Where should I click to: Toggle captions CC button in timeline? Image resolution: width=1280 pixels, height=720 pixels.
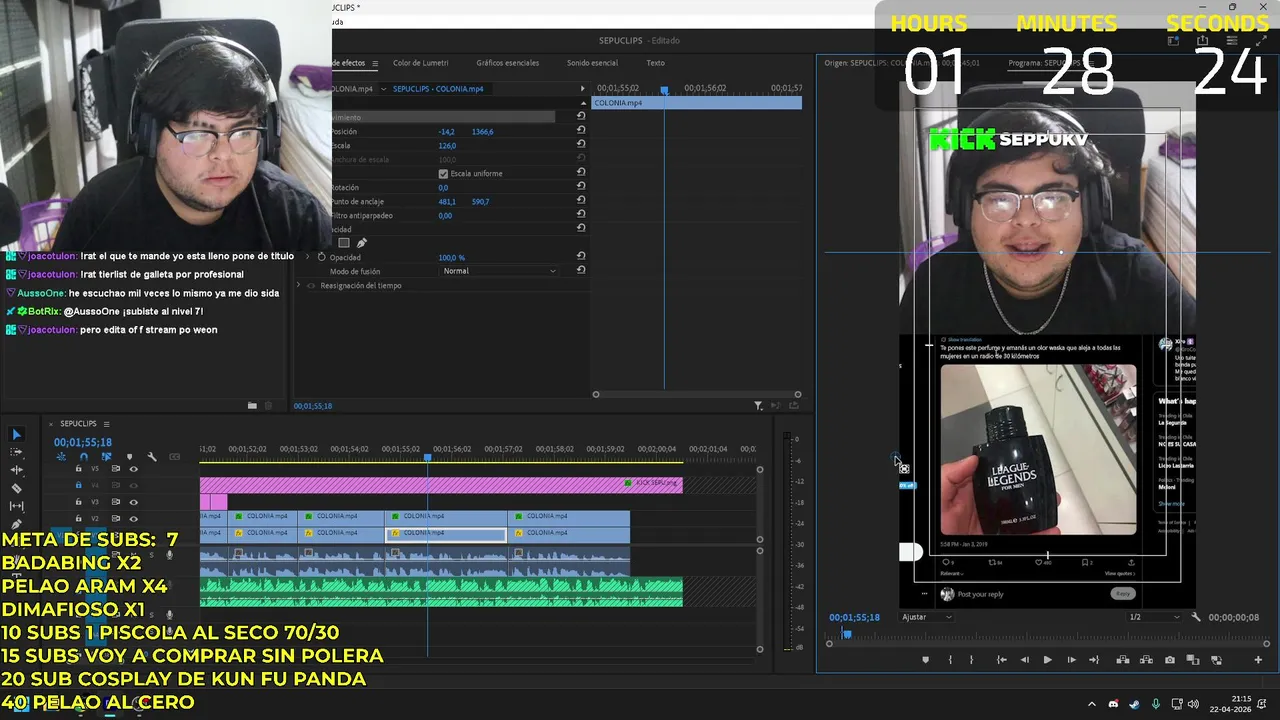coord(175,457)
